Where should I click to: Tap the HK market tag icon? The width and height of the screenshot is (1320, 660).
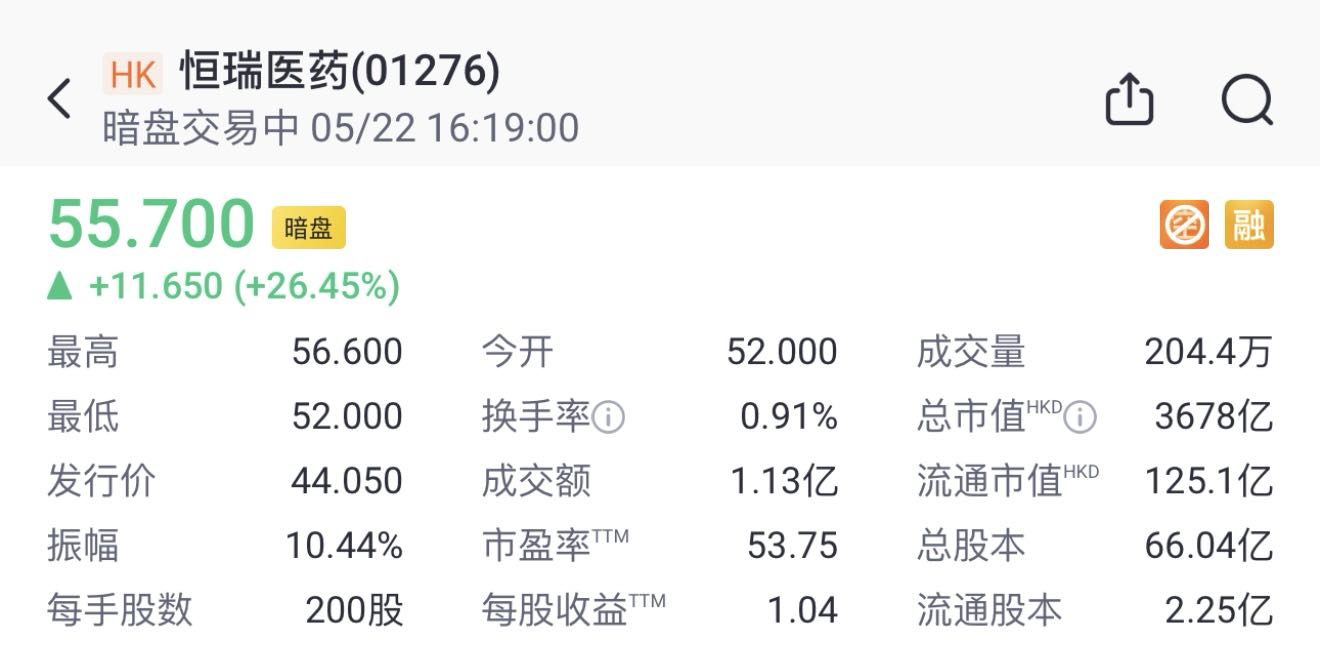click(x=133, y=73)
